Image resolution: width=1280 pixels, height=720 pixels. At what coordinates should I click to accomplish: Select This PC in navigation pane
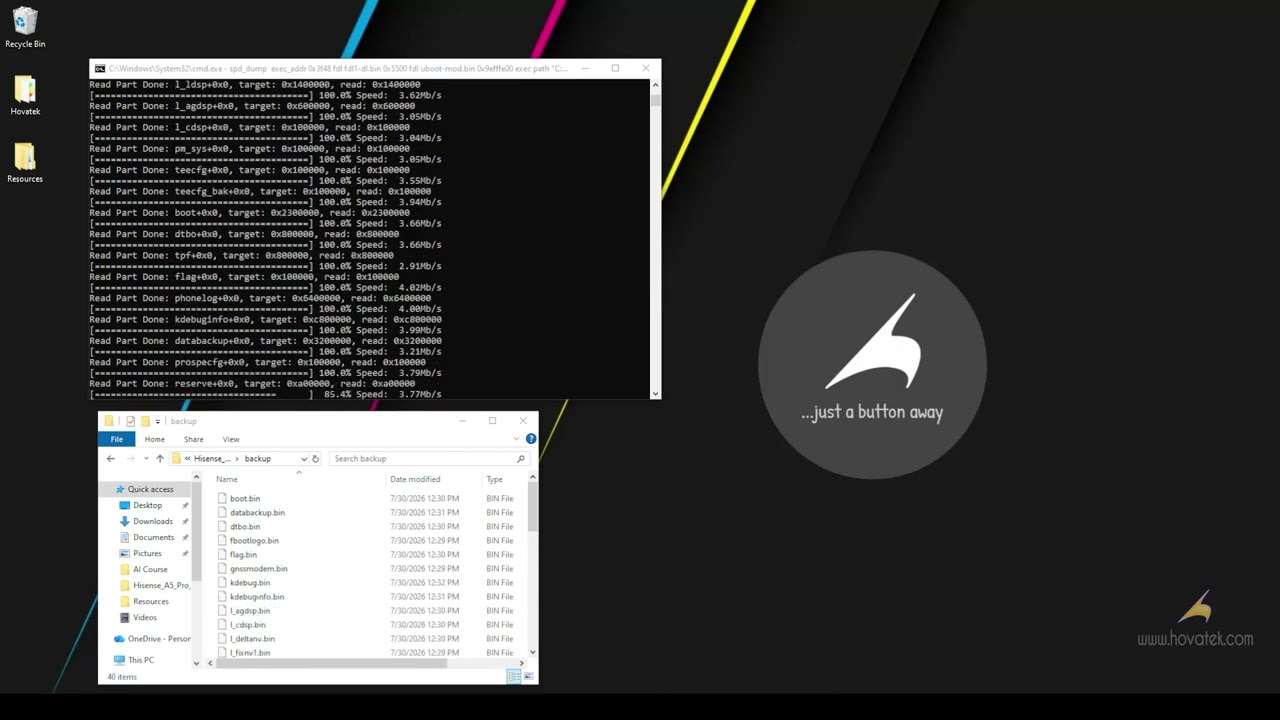click(134, 660)
